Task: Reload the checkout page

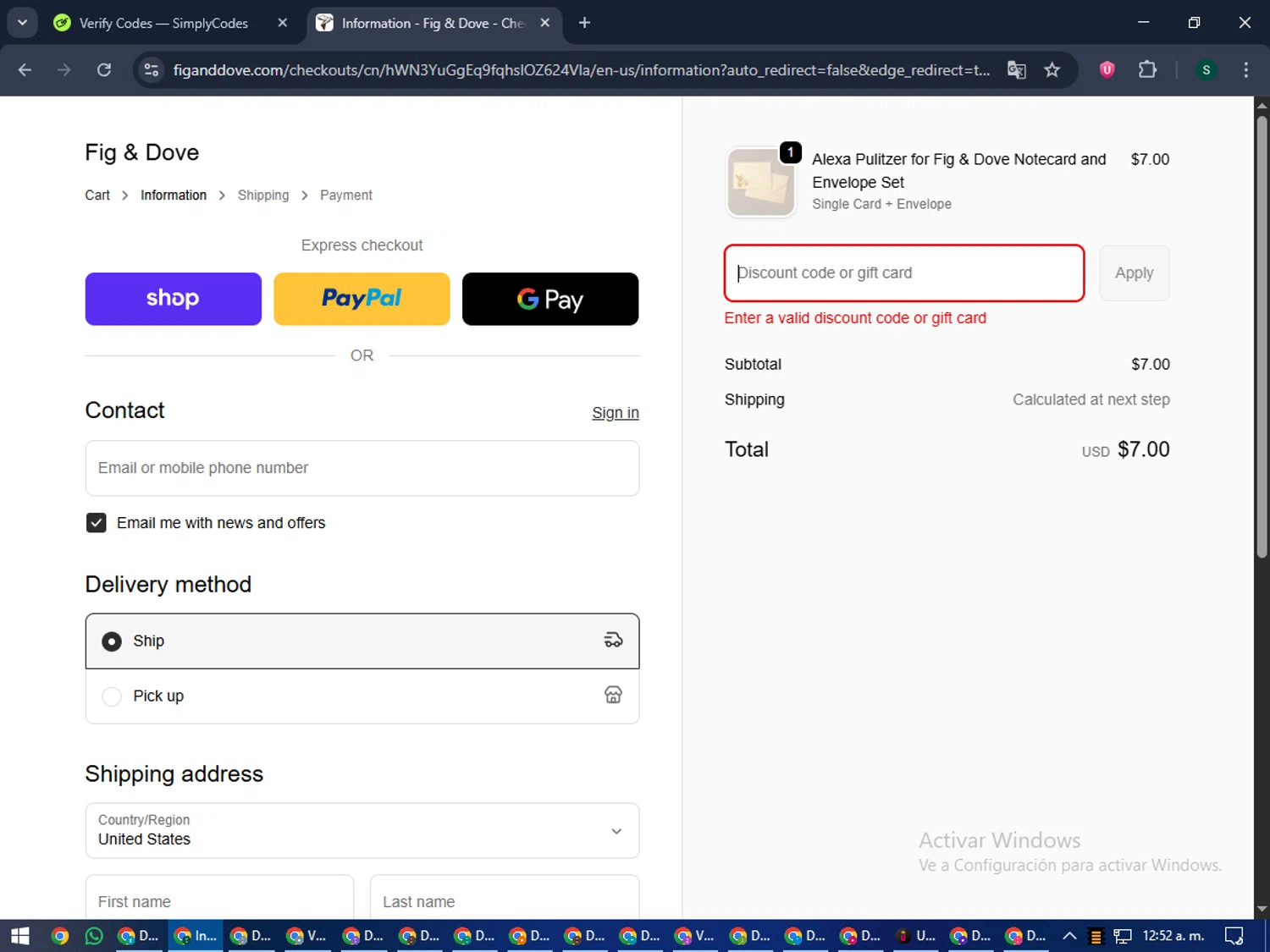Action: click(x=104, y=69)
